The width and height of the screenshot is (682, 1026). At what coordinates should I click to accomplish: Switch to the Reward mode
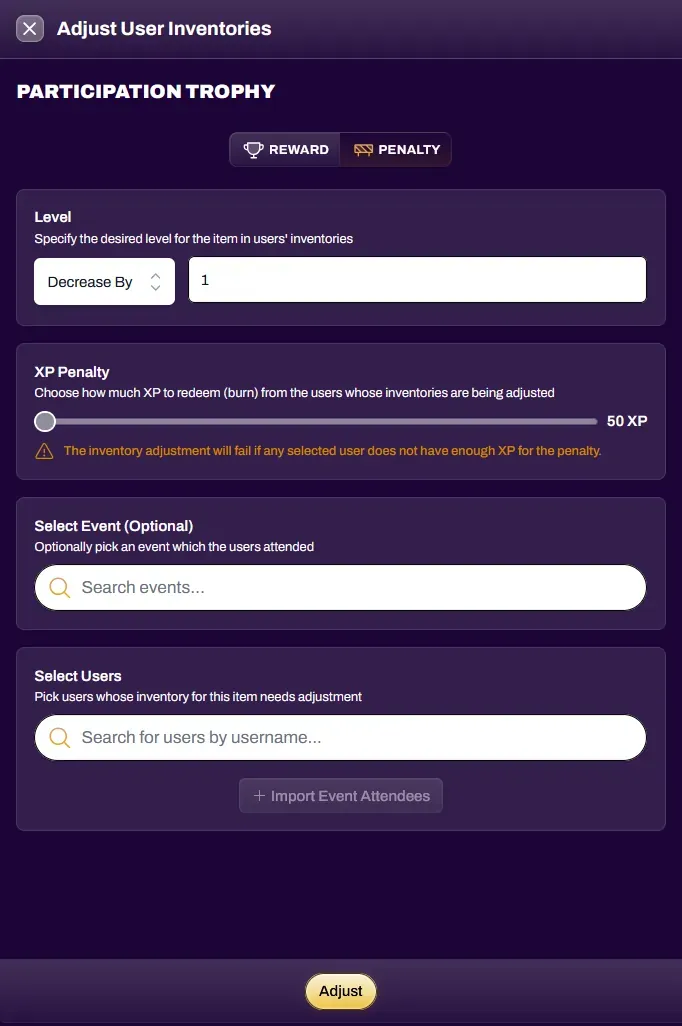(285, 150)
